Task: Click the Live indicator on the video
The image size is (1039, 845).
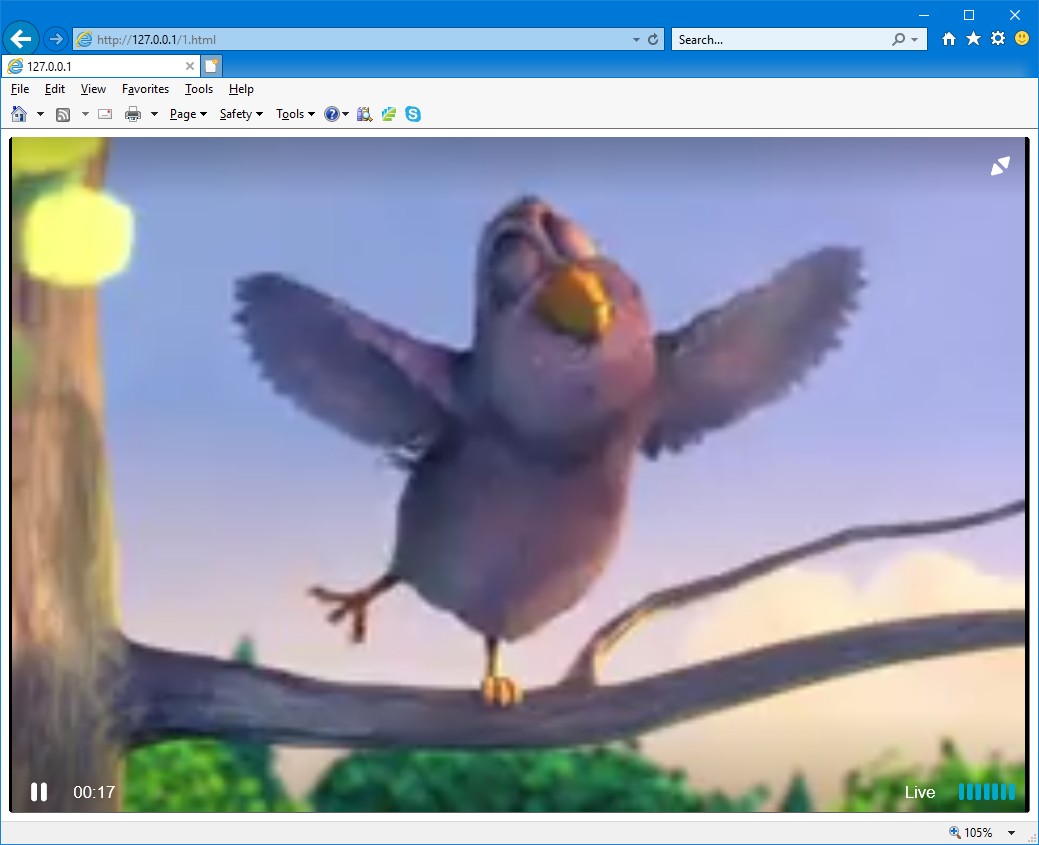Action: coord(920,792)
